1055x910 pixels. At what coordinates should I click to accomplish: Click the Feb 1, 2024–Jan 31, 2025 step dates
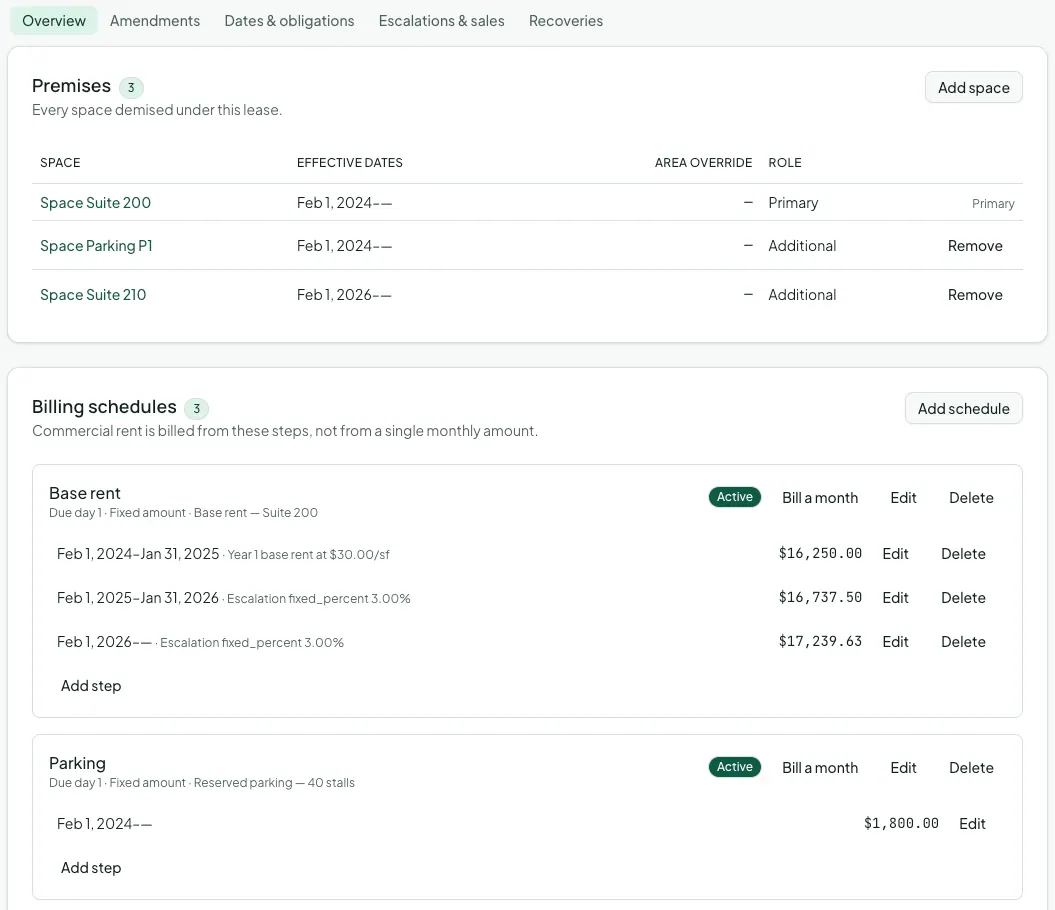pos(138,554)
